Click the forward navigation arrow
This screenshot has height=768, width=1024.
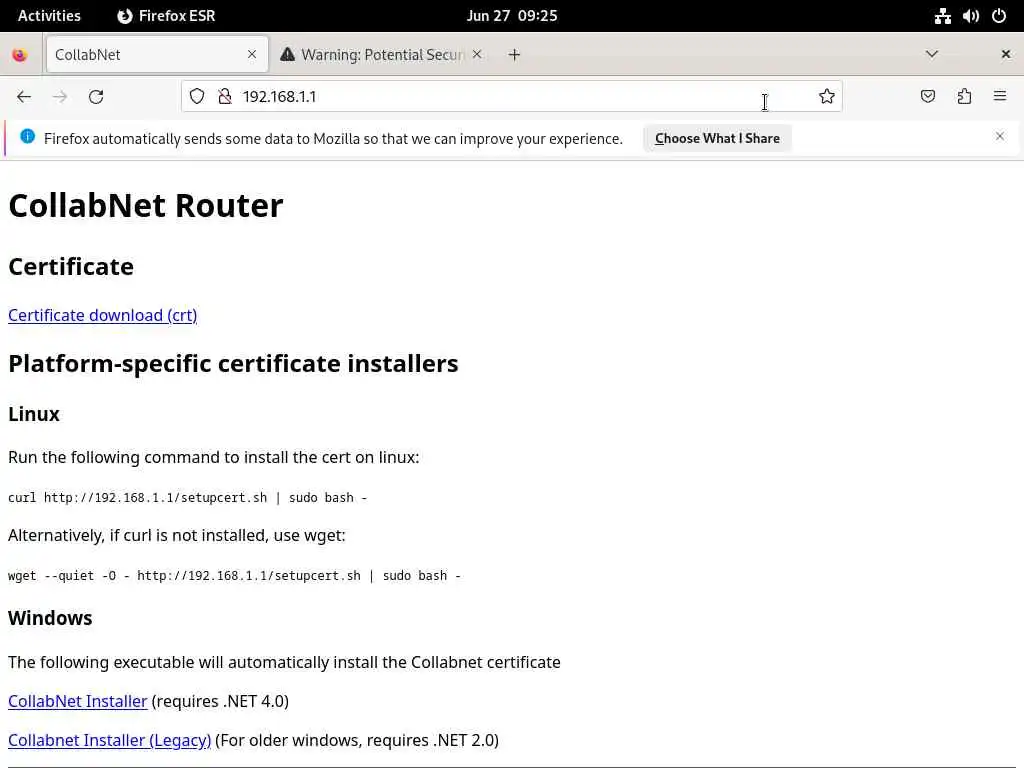point(60,97)
